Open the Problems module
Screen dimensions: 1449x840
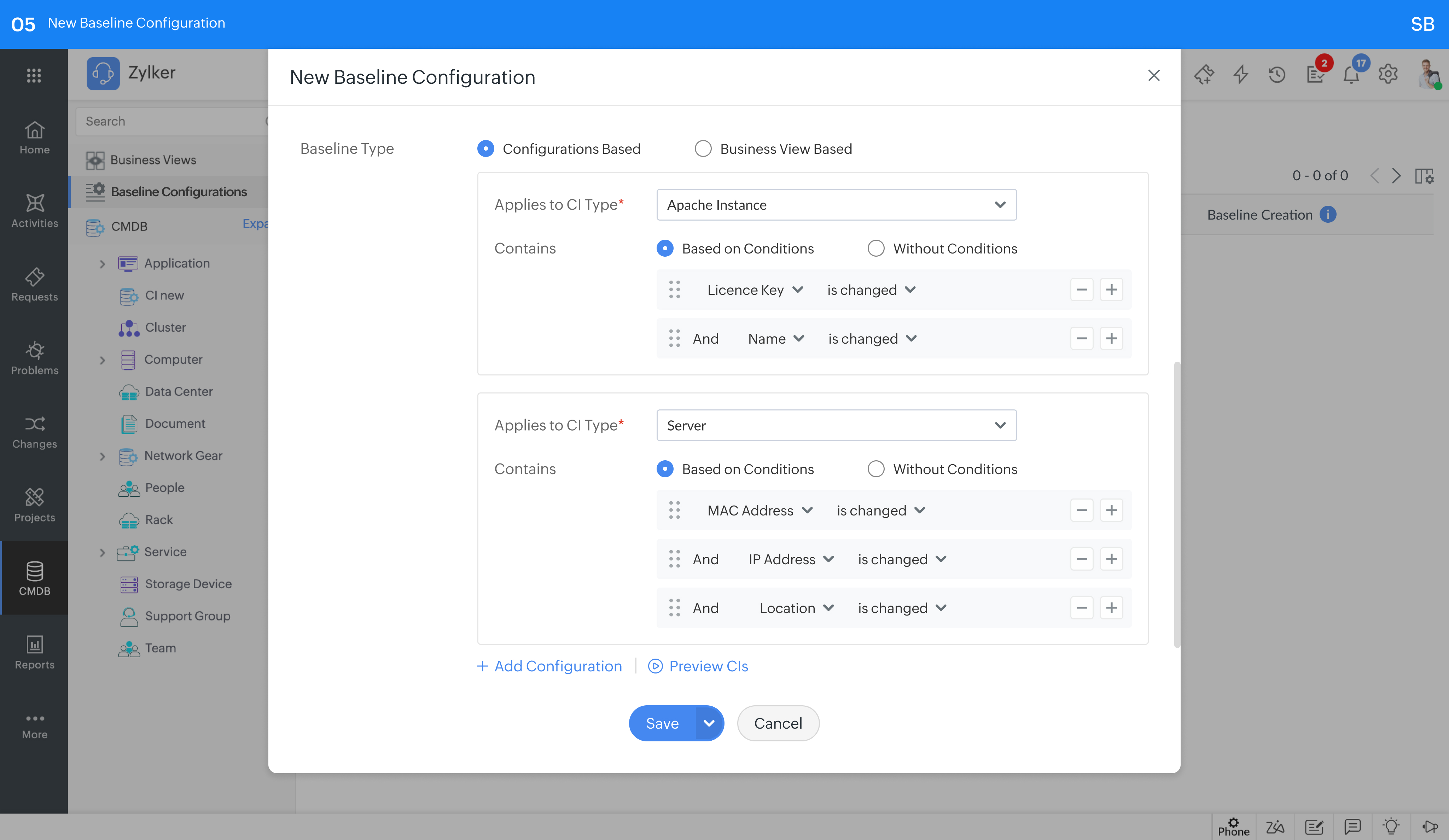tap(35, 358)
